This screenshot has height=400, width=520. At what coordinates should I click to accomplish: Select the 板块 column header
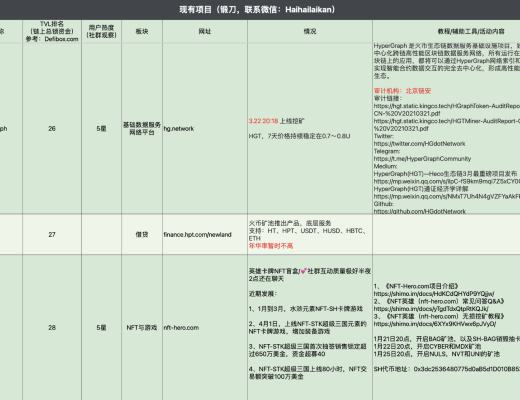click(142, 31)
